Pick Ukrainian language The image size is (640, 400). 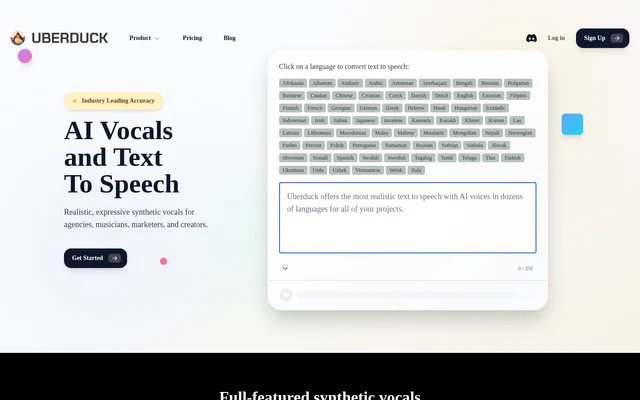tap(293, 170)
